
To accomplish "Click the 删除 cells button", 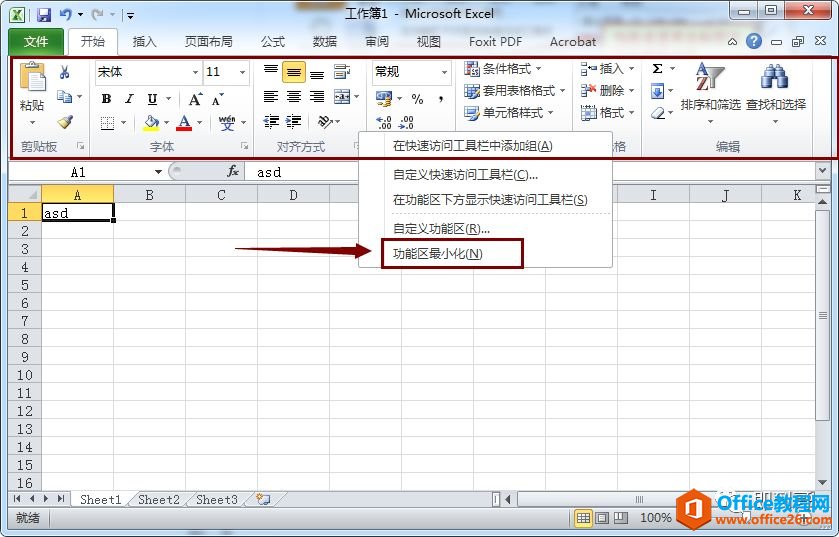I will 607,90.
